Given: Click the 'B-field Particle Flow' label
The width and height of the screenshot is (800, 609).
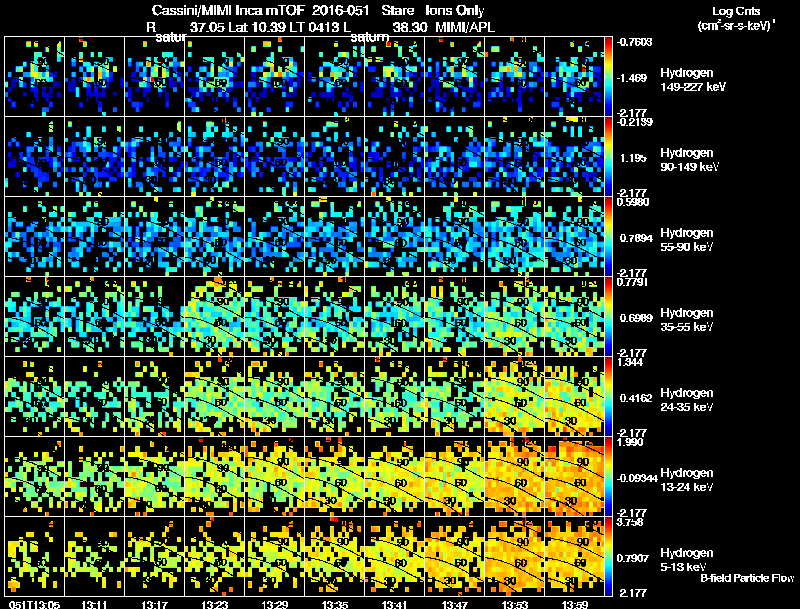Looking at the screenshot, I should pos(747,578).
